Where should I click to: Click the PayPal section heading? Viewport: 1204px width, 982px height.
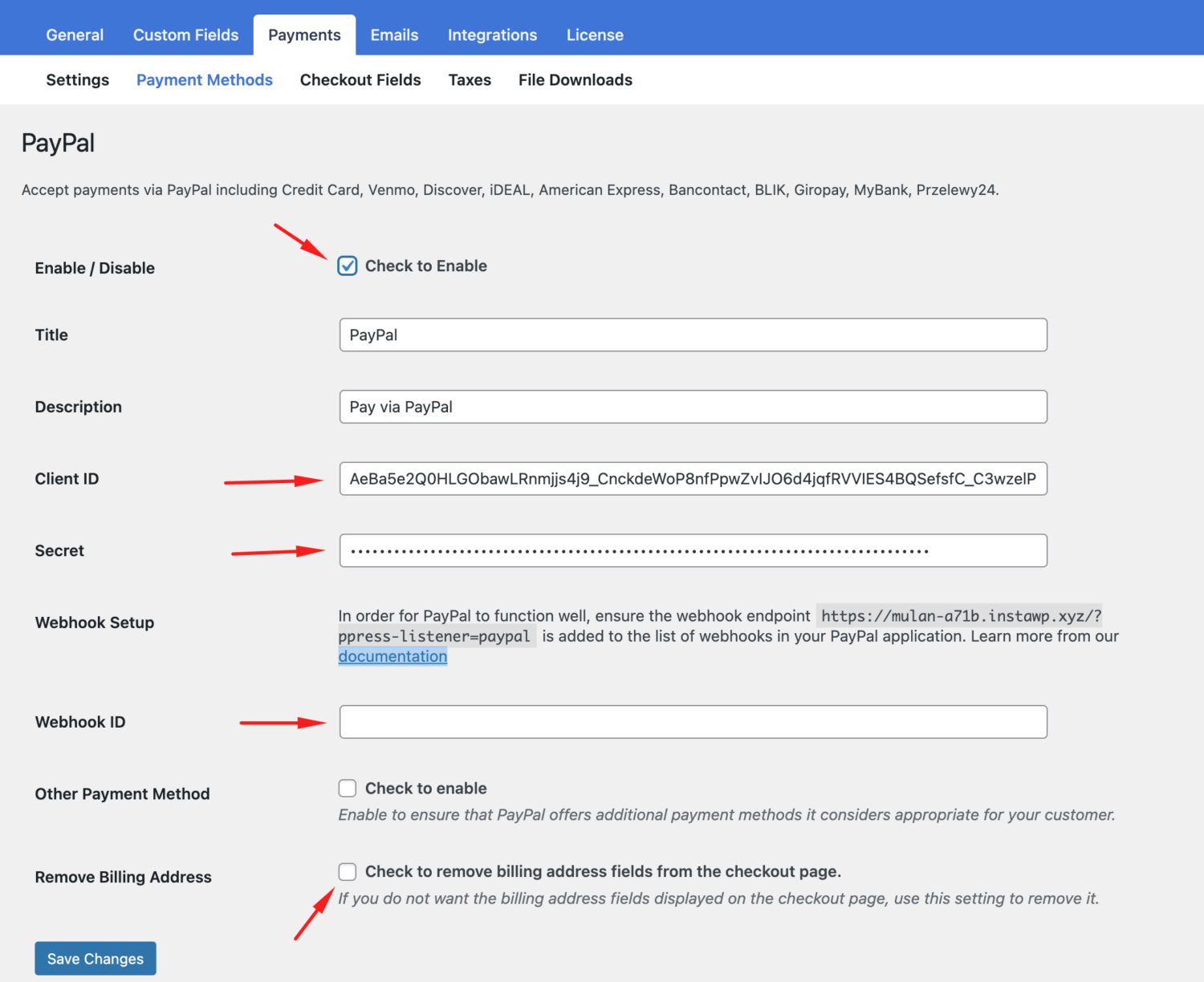(58, 143)
